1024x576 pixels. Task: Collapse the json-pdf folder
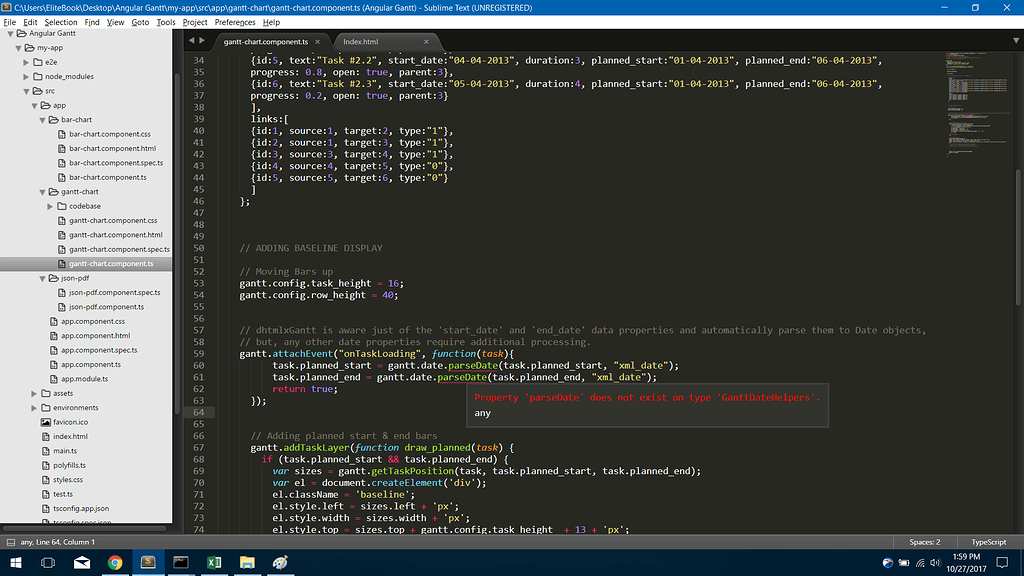43,278
